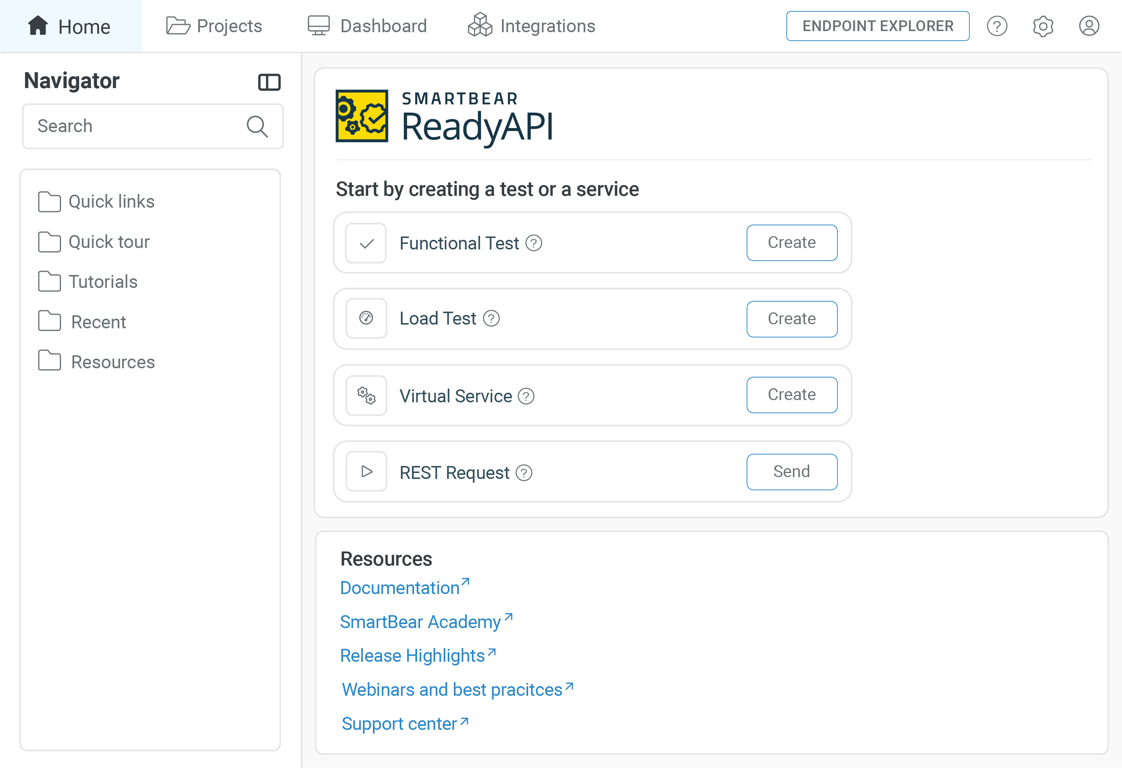Open the Recent folder in Navigator
Screen dimensions: 1122x768
click(97, 321)
